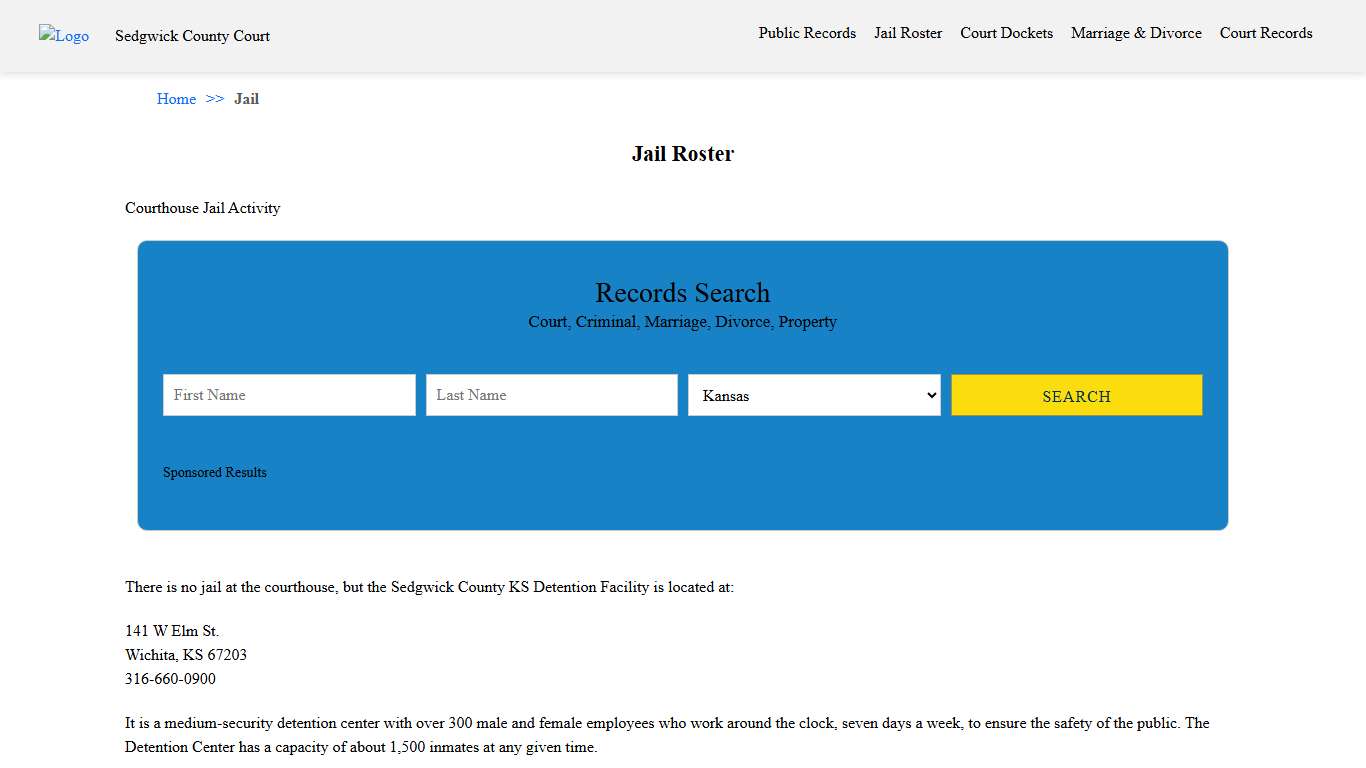Click the Jail breadcrumb item
The image size is (1366, 768).
246,99
